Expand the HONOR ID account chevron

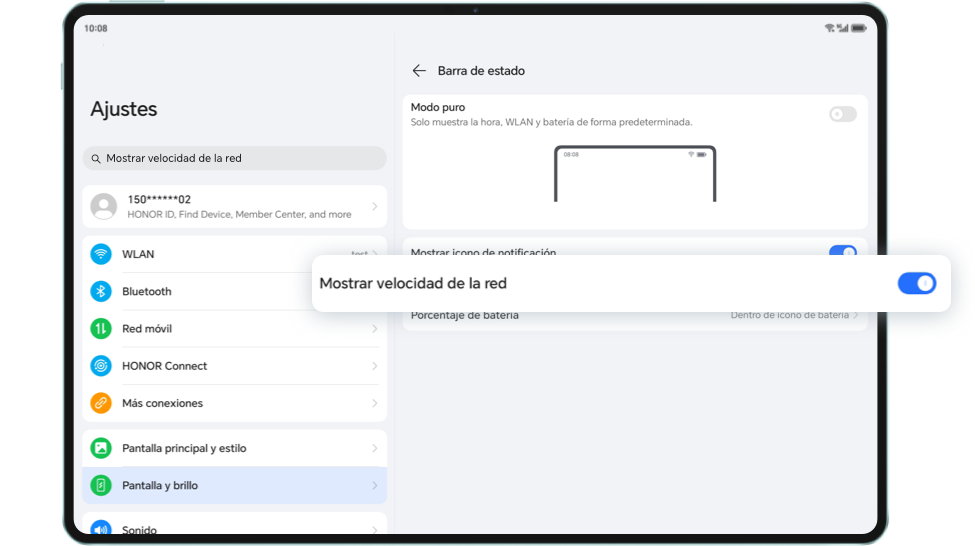374,206
